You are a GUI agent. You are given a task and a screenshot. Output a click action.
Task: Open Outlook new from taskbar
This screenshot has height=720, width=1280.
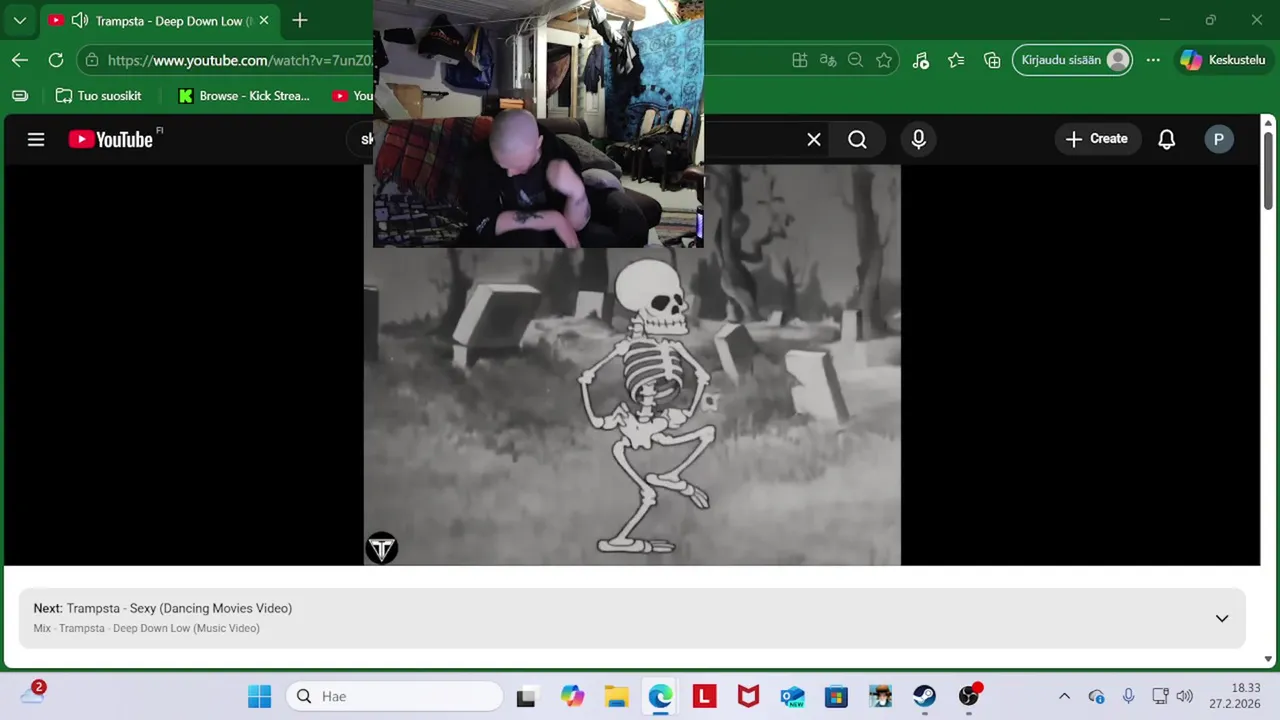click(792, 696)
